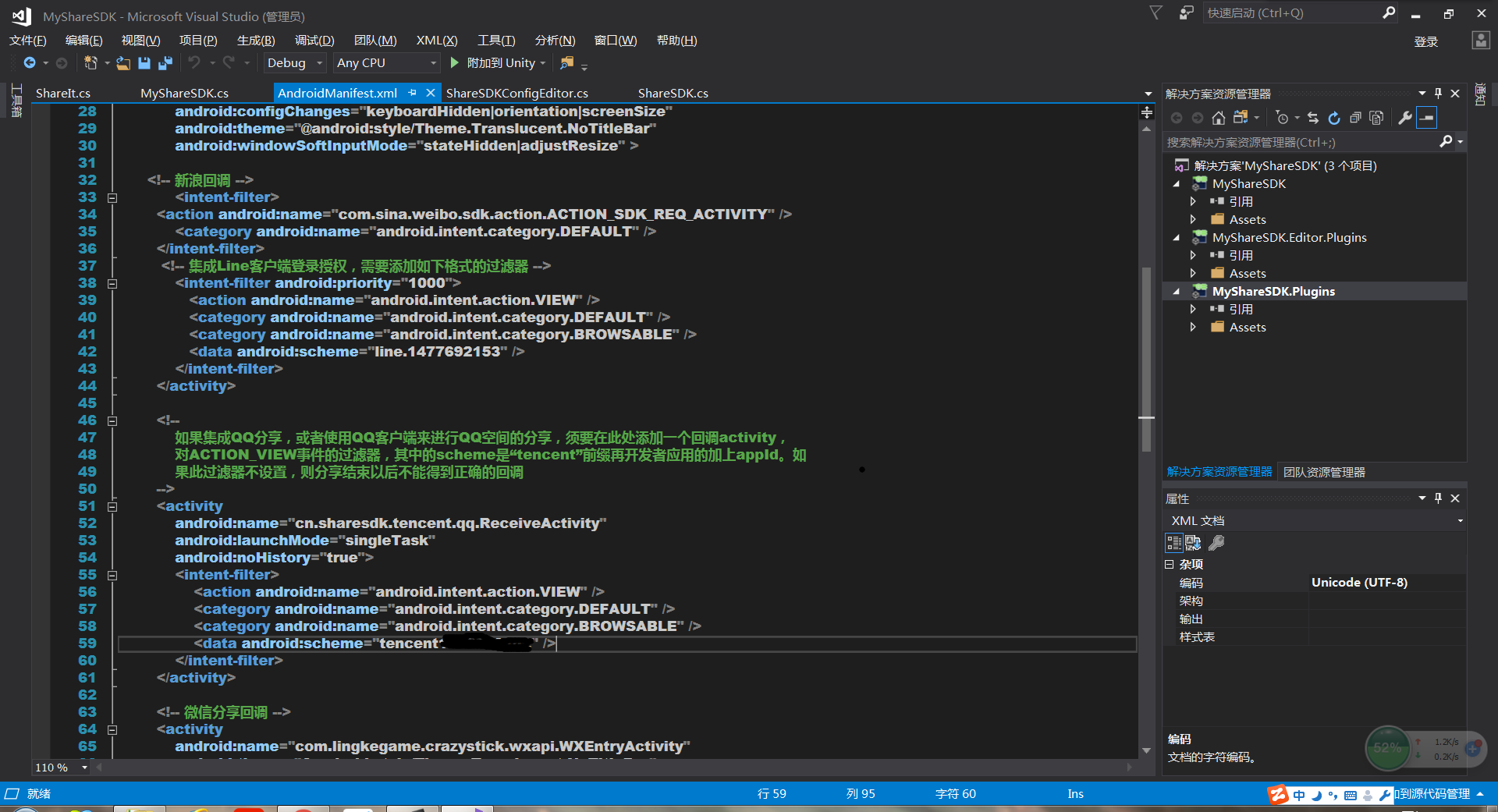Click the open tabs list arrow above editor
Viewport: 1498px width, 812px height.
pyautogui.click(x=1148, y=94)
